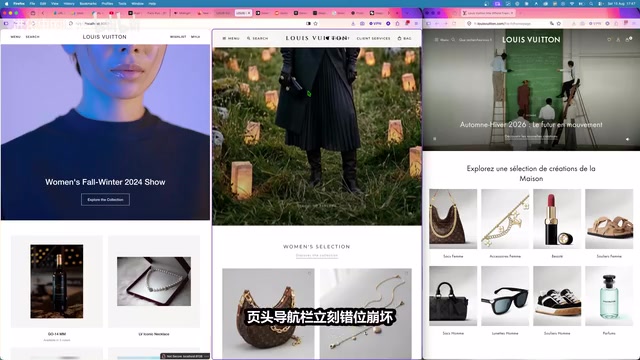
Task: Bookmark page with star in right window
Action: (559, 24)
